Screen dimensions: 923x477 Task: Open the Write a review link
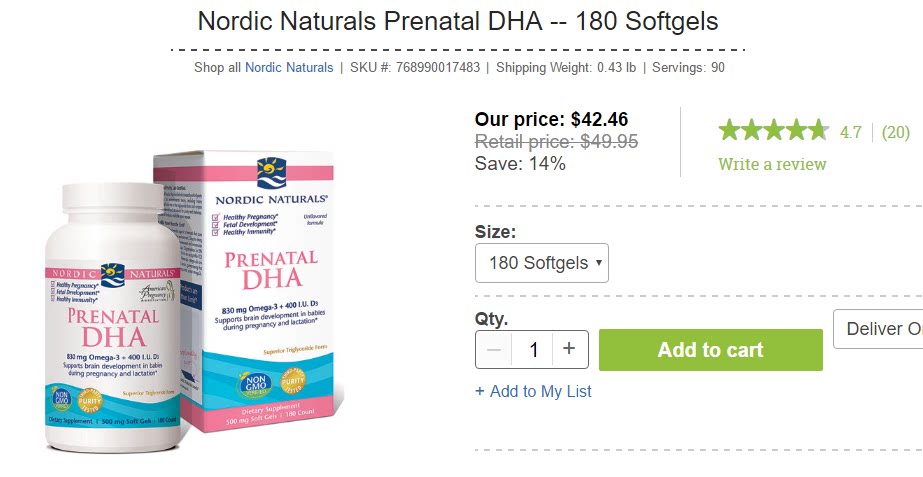coord(772,164)
